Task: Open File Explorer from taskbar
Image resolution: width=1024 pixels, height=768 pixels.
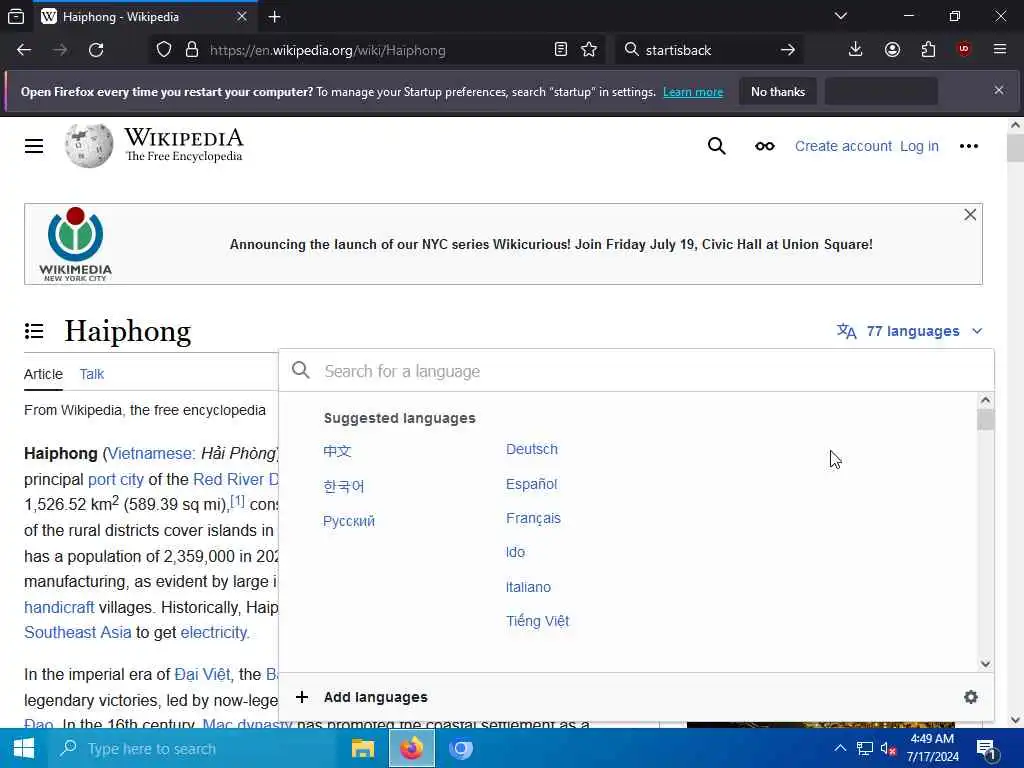Action: click(x=362, y=748)
